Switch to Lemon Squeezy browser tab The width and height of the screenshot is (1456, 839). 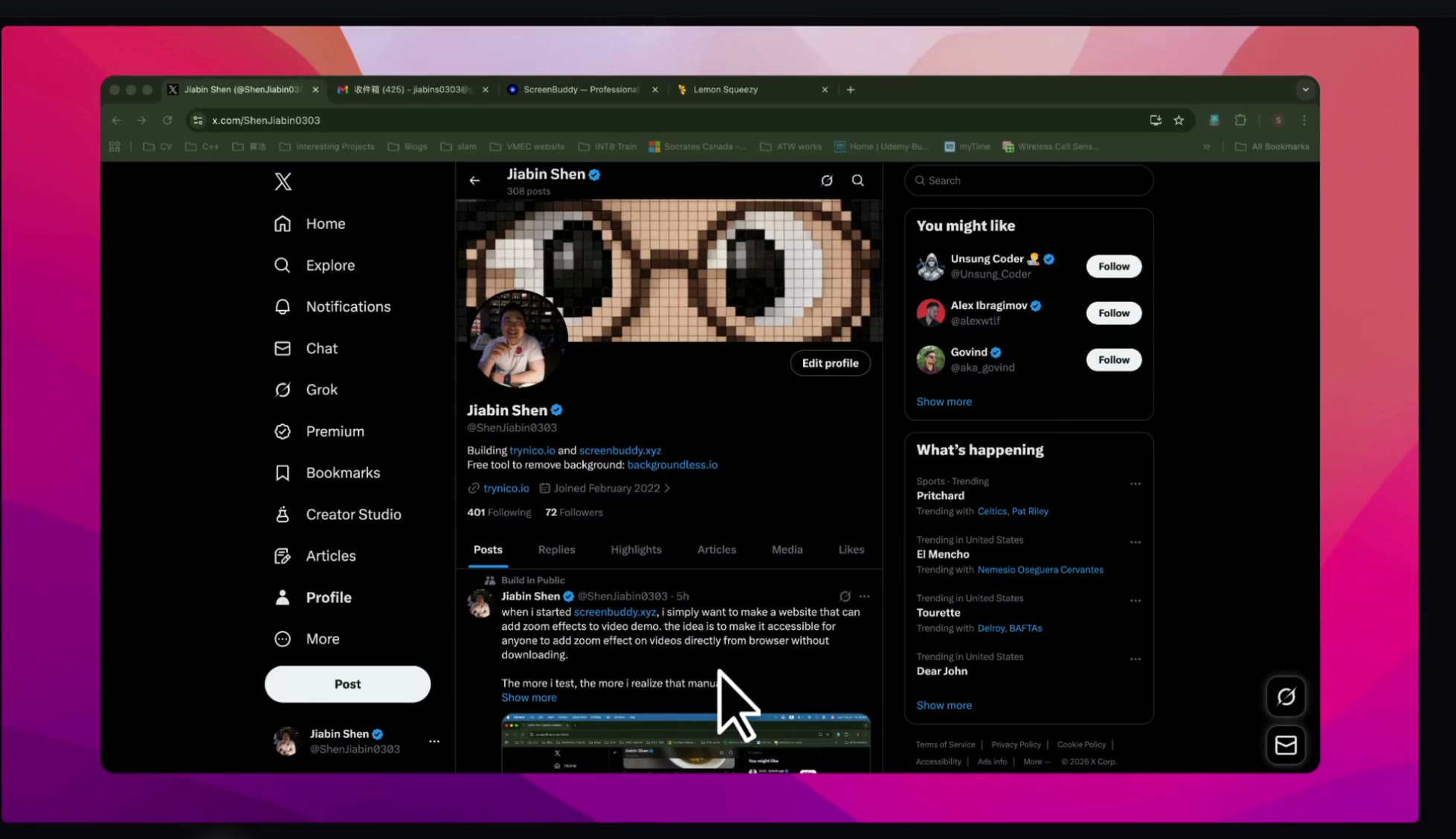click(751, 89)
